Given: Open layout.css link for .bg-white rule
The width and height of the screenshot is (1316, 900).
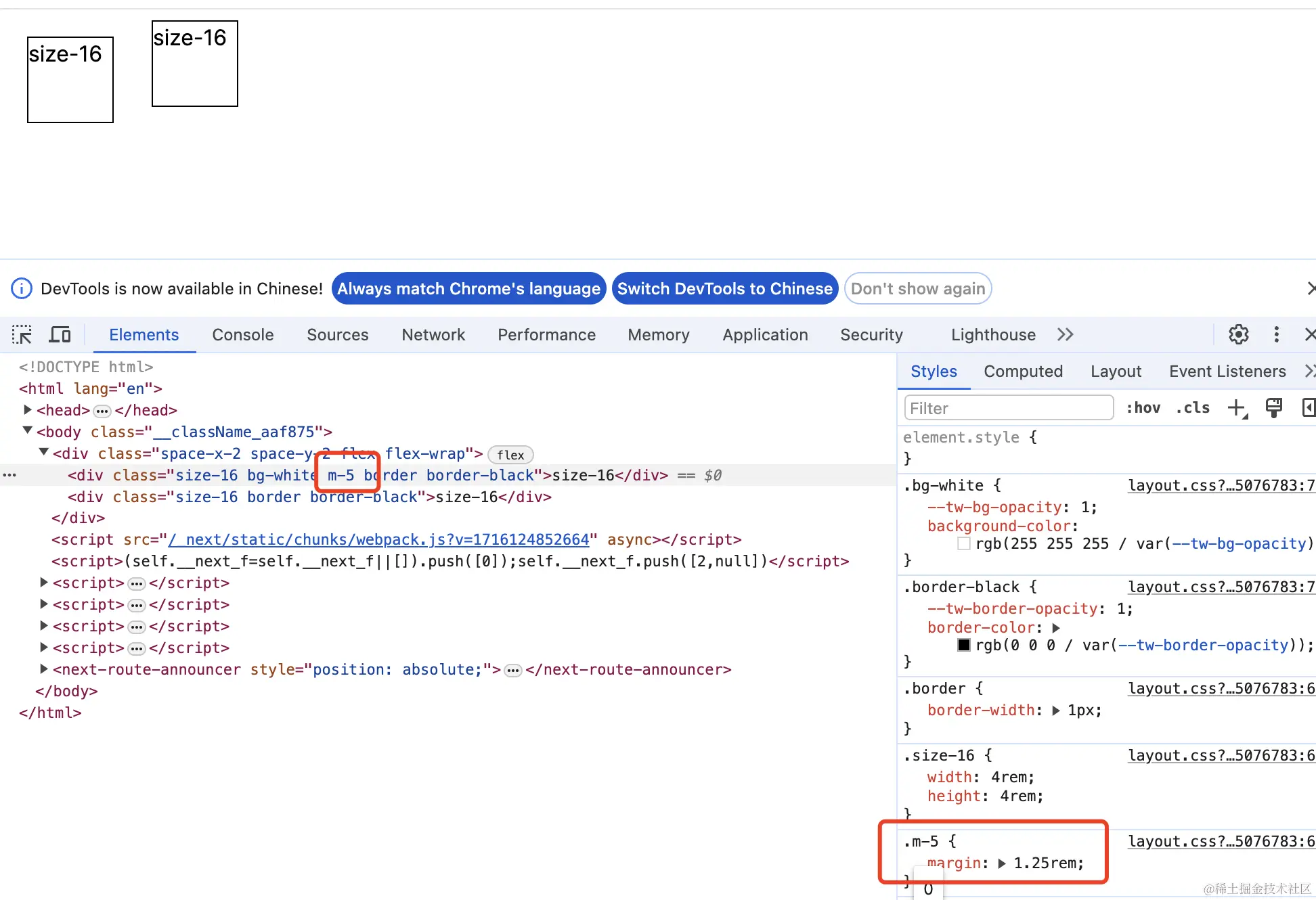Looking at the screenshot, I should click(1221, 486).
